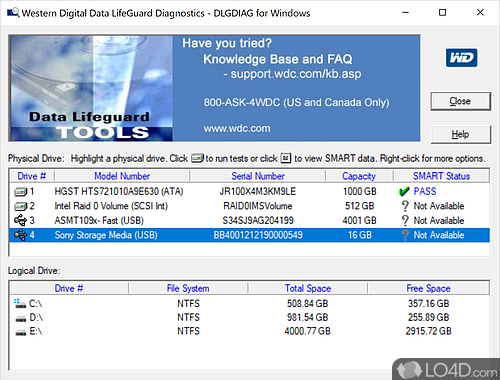Click the WD logo
The height and width of the screenshot is (380, 500).
pyautogui.click(x=461, y=58)
